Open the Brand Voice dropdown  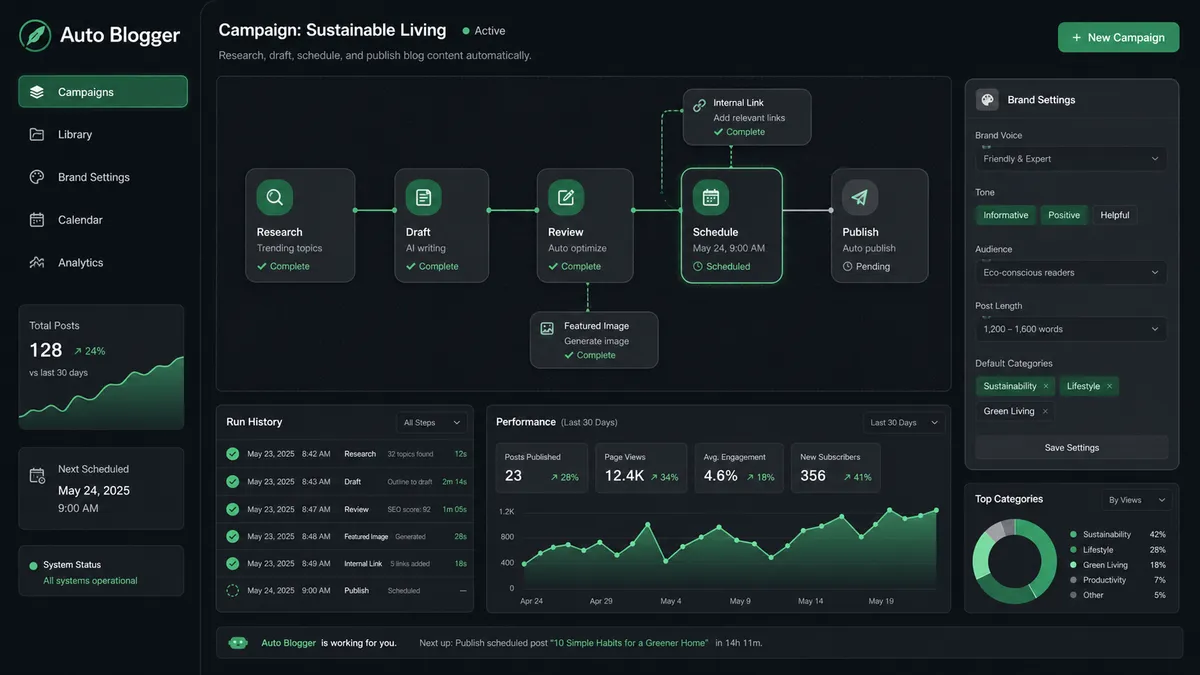coord(1071,159)
